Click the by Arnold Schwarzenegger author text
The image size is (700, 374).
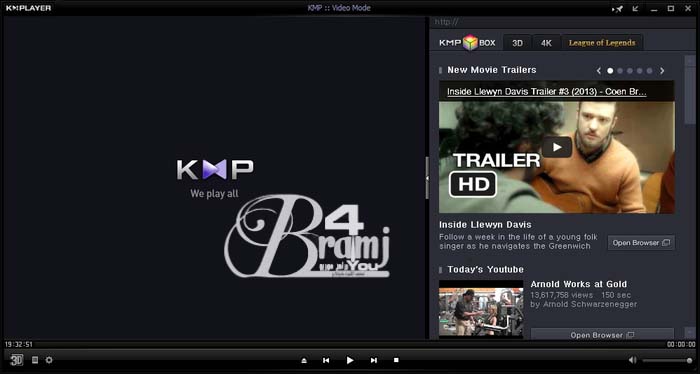[583, 304]
